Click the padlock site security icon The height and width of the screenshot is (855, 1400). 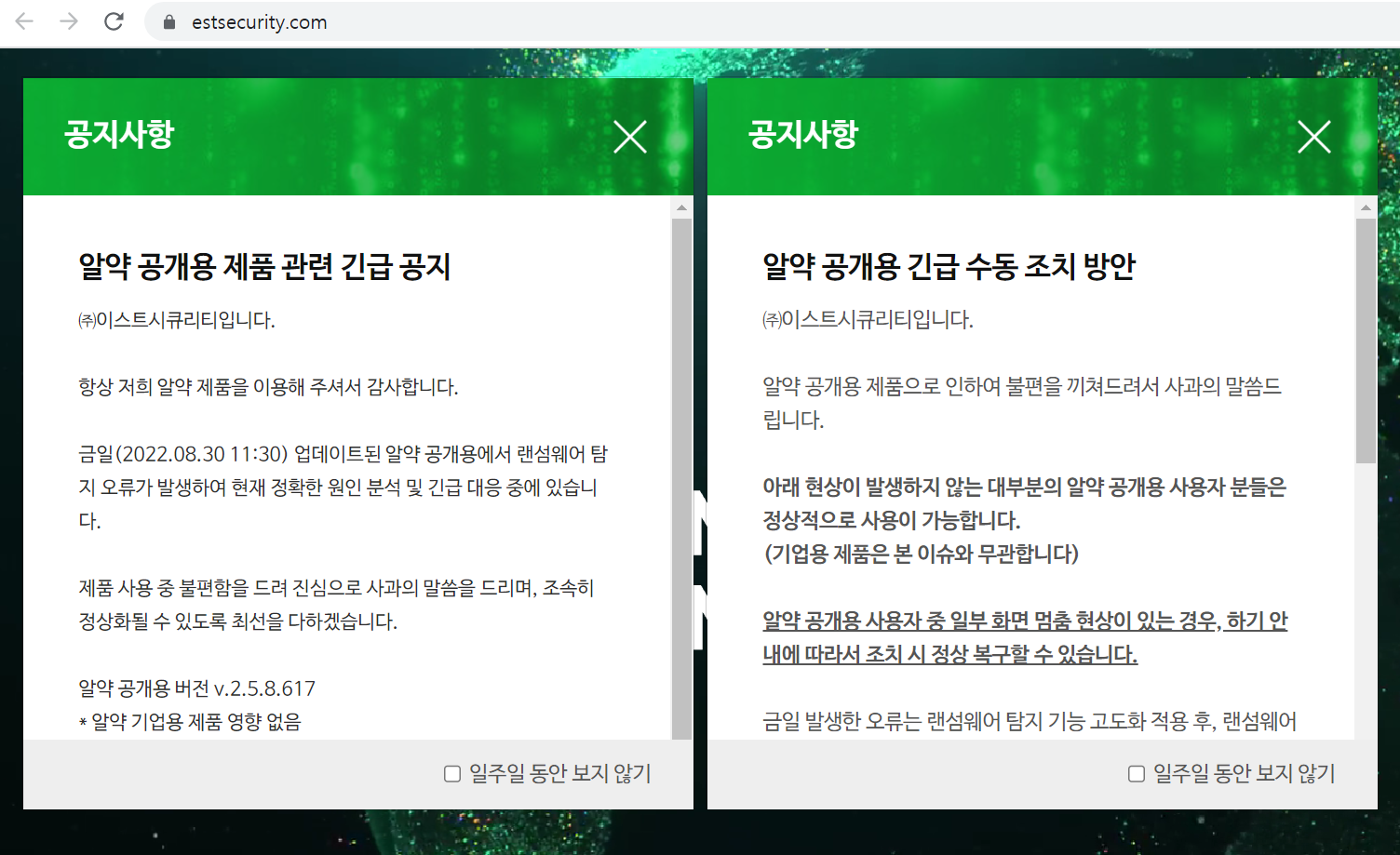(169, 22)
